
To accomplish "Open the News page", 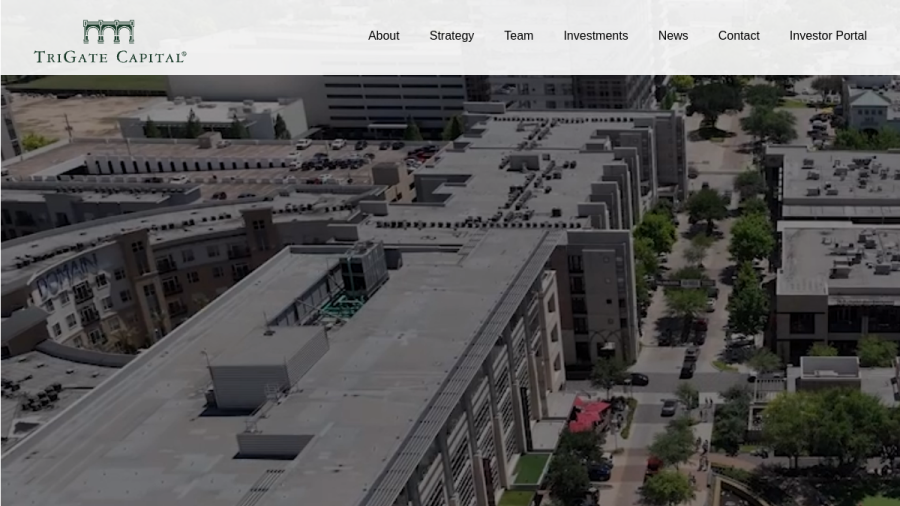I will [x=673, y=36].
